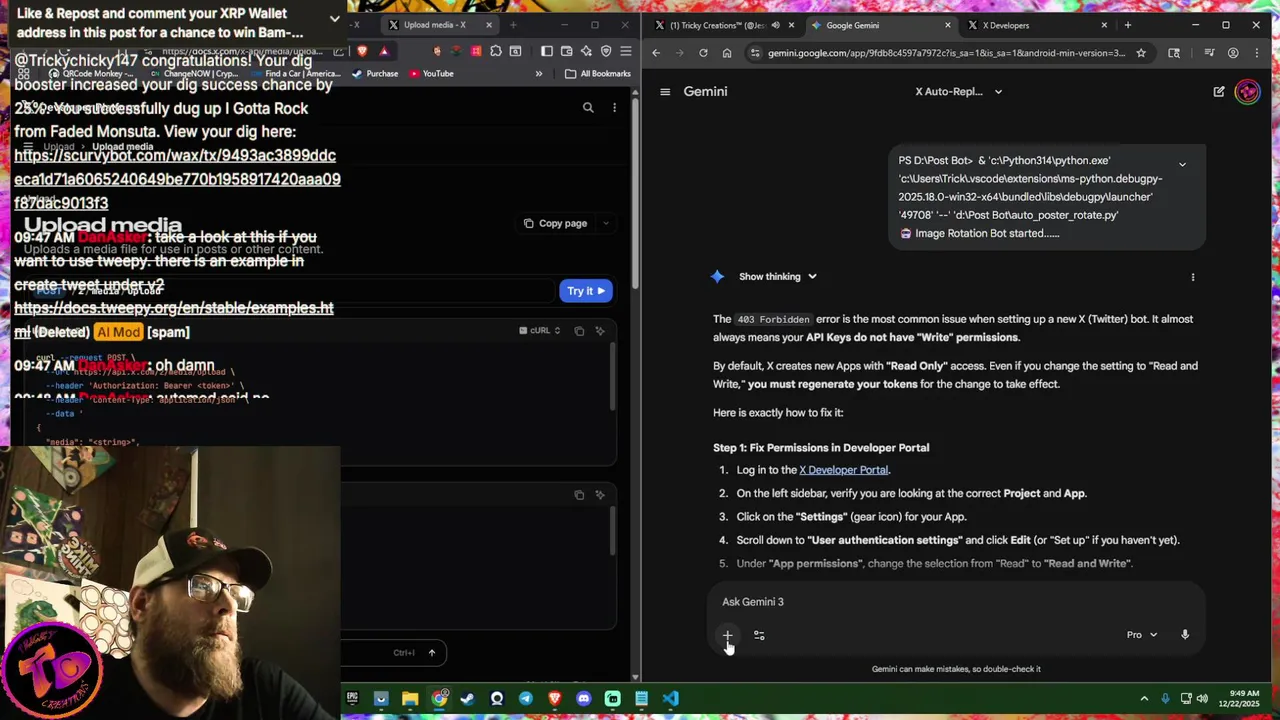Open the YouTube bookmark
The height and width of the screenshot is (720, 1280).
point(430,73)
